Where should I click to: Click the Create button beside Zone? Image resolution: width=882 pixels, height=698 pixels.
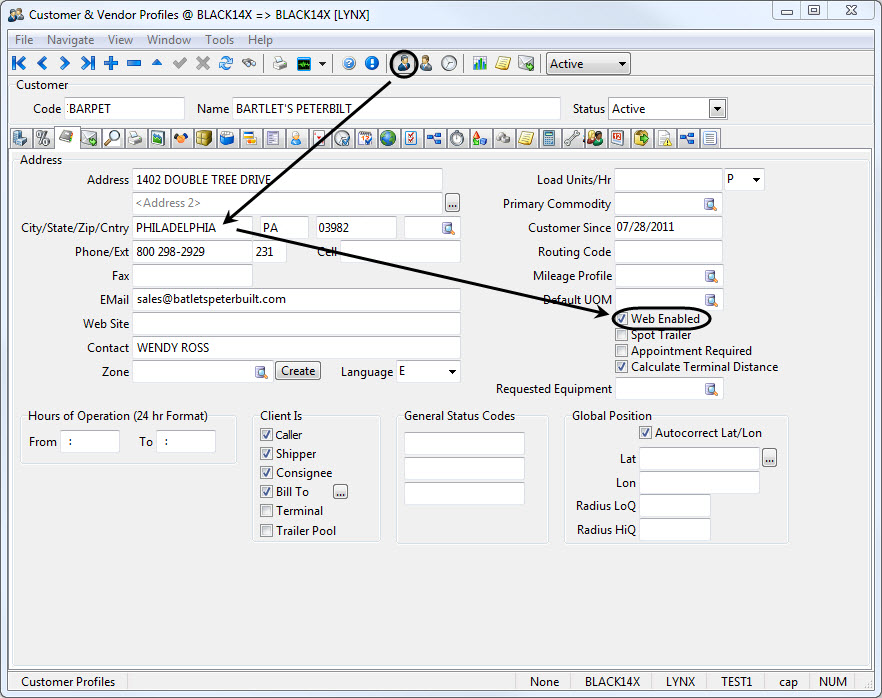pyautogui.click(x=298, y=371)
